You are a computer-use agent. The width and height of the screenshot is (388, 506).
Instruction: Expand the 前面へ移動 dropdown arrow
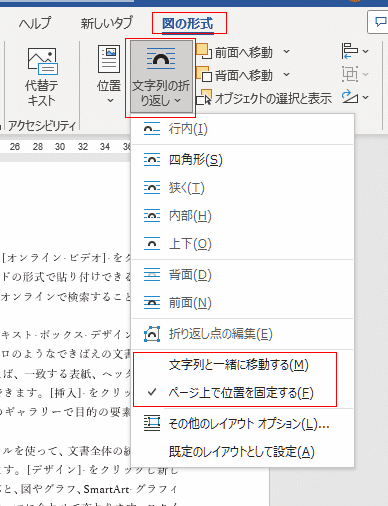pos(286,52)
